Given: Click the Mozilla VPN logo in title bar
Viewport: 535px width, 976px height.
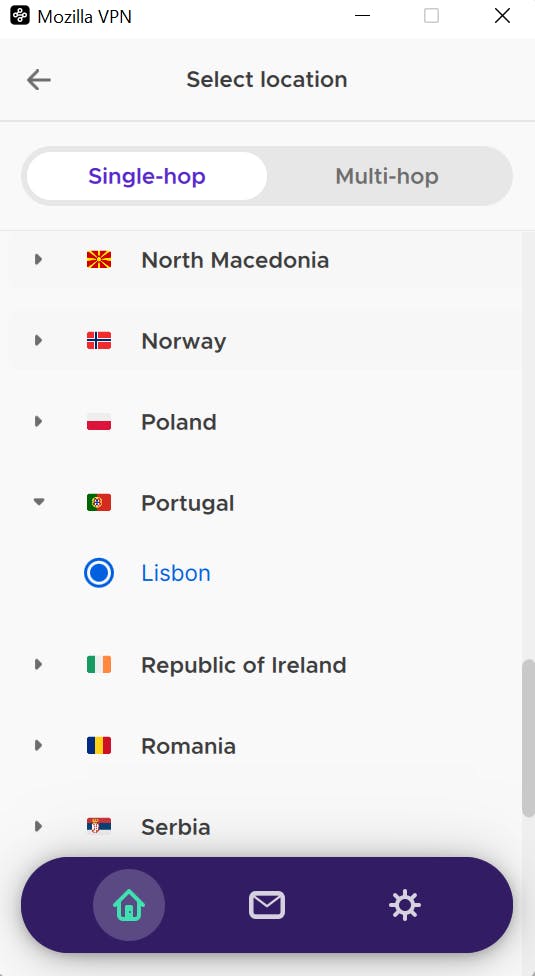Looking at the screenshot, I should coord(20,16).
